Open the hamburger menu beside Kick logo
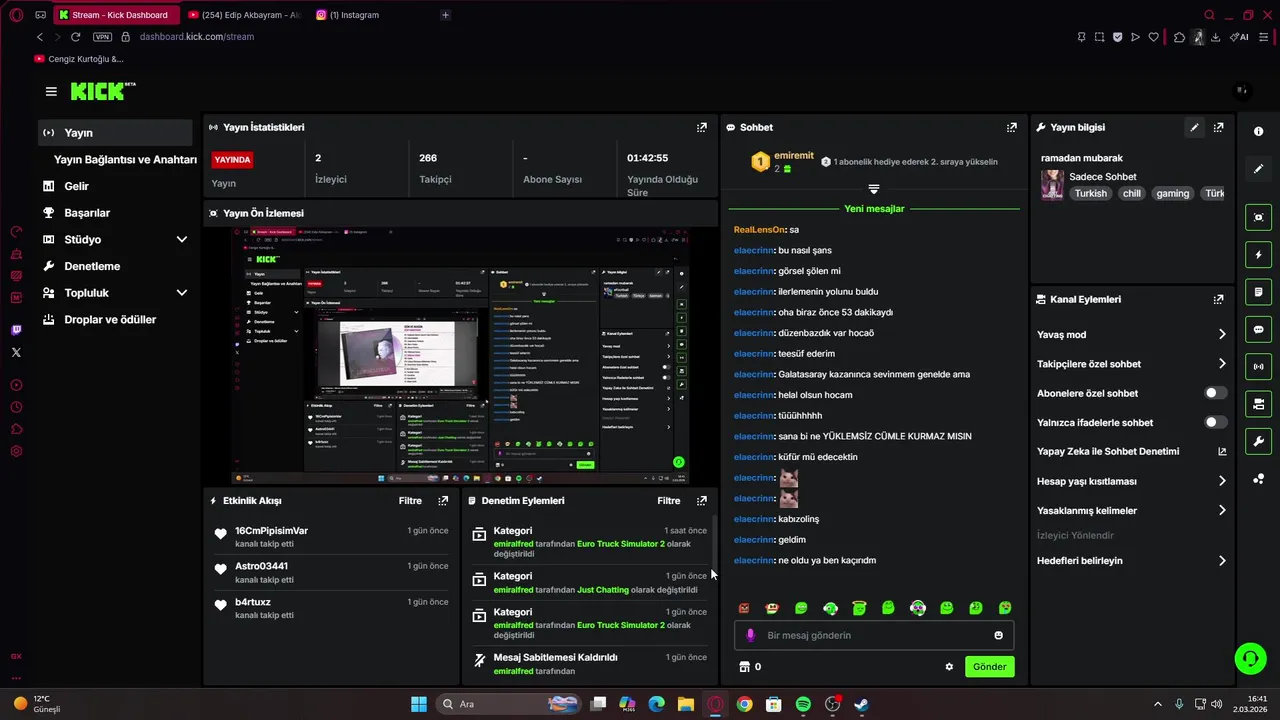Viewport: 1280px width, 720px height. tap(51, 91)
